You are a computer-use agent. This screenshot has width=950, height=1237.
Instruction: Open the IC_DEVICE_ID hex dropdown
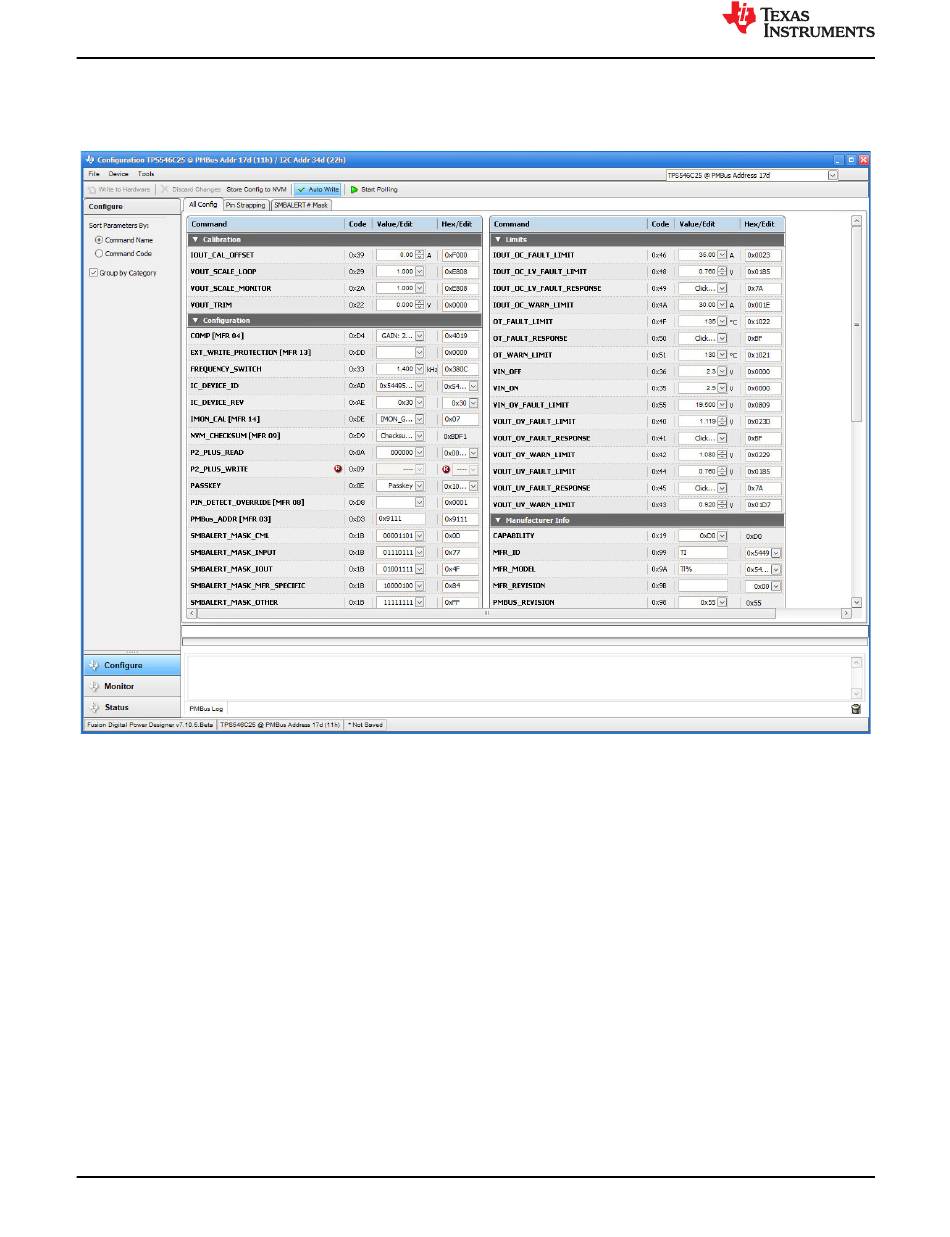pyautogui.click(x=473, y=386)
